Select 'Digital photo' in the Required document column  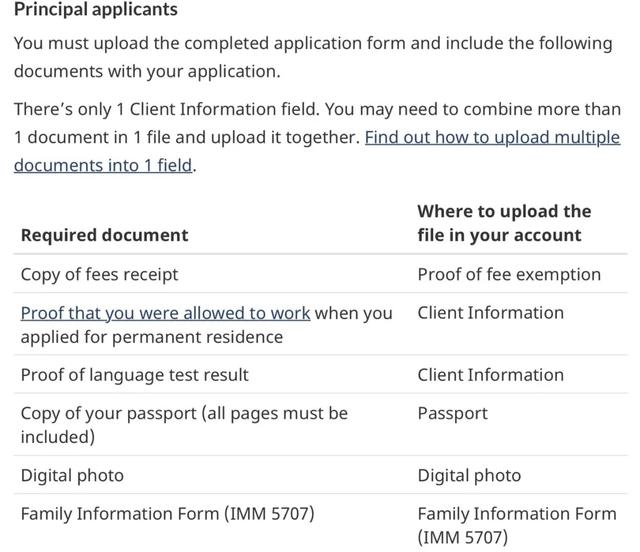click(72, 475)
